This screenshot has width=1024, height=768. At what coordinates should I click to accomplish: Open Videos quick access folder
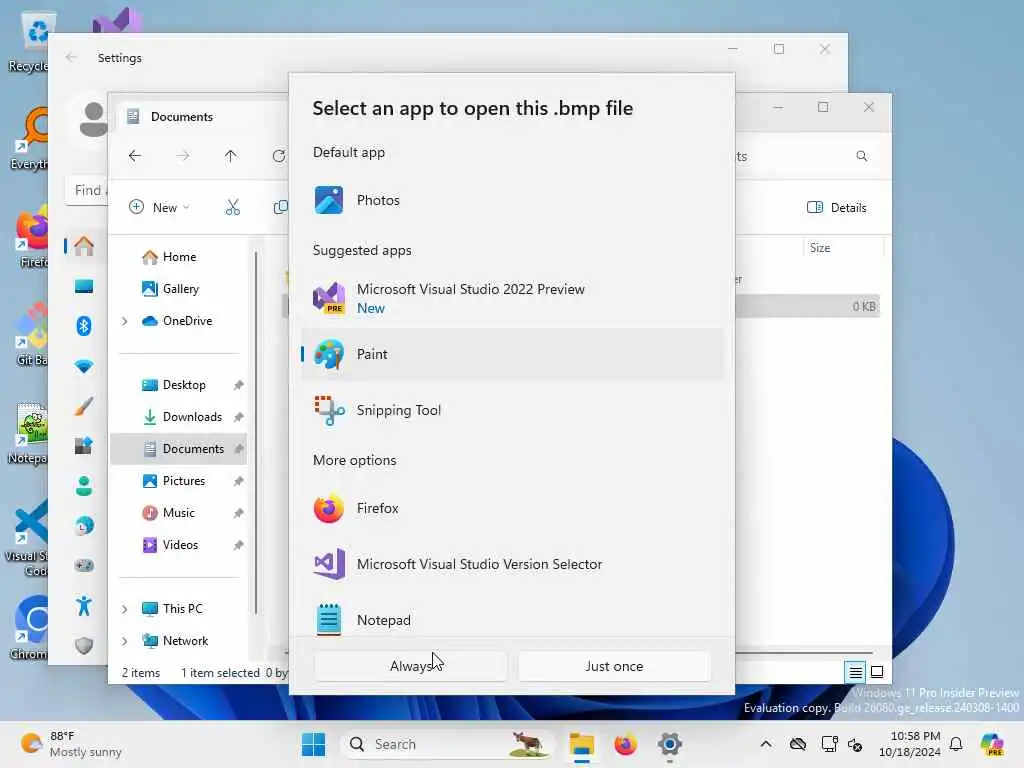[x=170, y=545]
